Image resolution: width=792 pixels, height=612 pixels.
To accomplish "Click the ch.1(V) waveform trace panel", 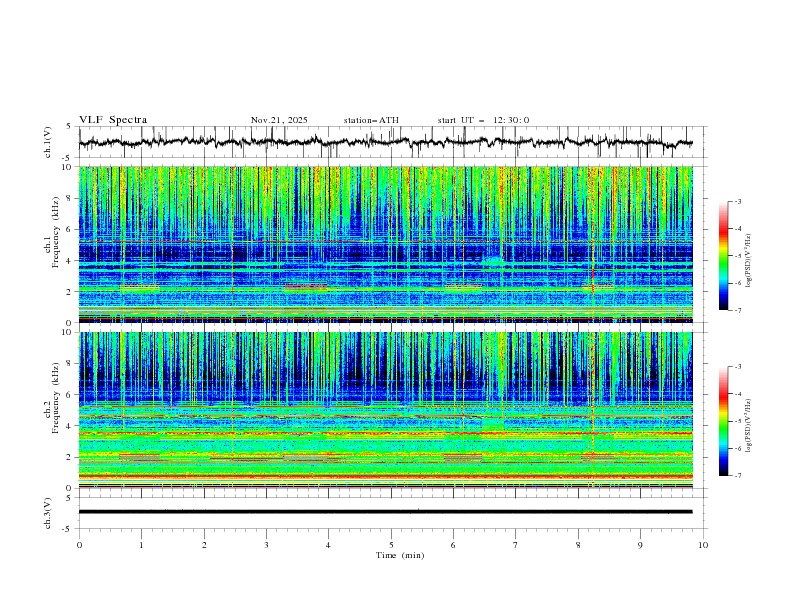I will click(390, 143).
